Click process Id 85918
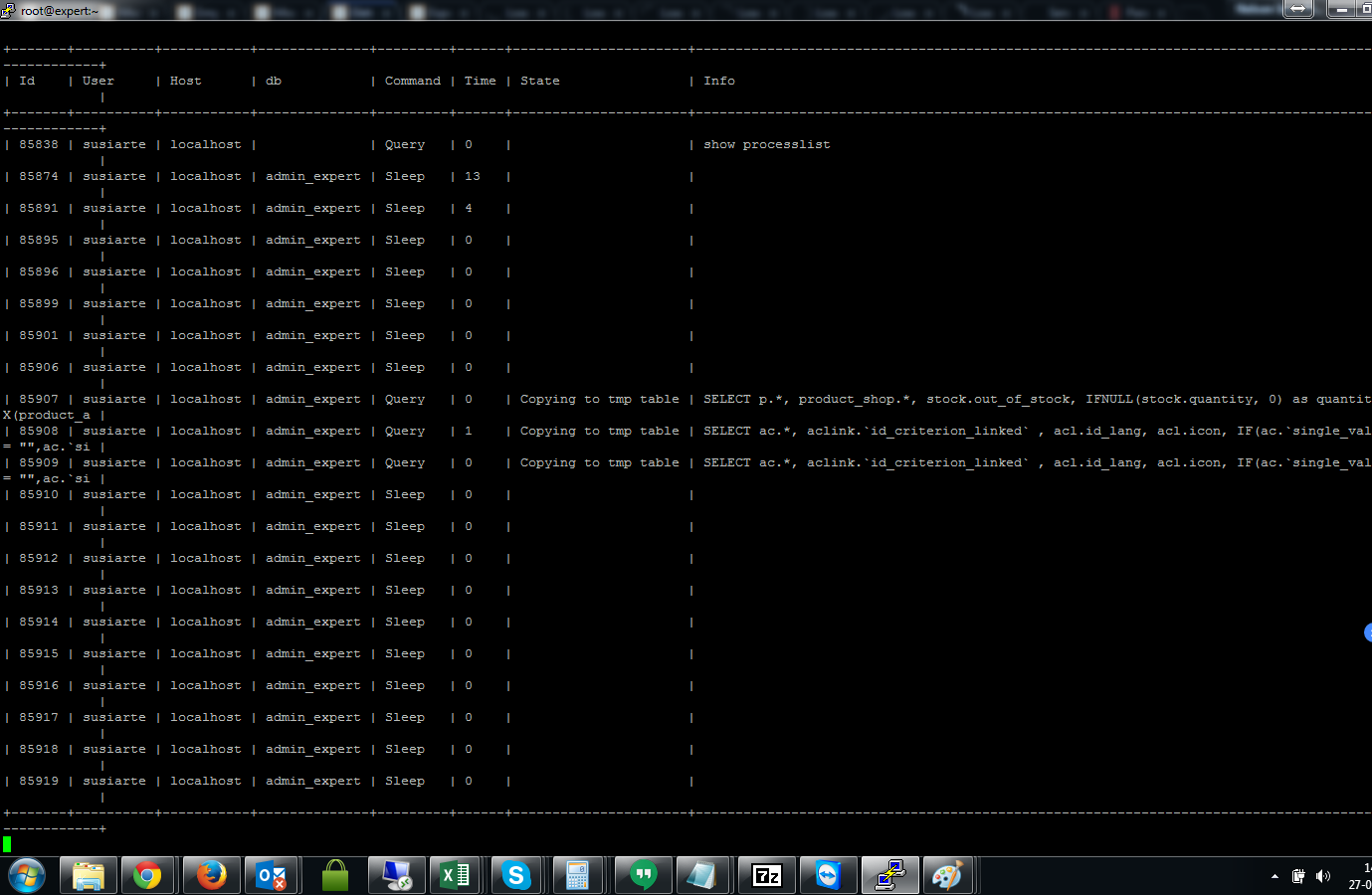The width and height of the screenshot is (1372, 895). tap(39, 750)
